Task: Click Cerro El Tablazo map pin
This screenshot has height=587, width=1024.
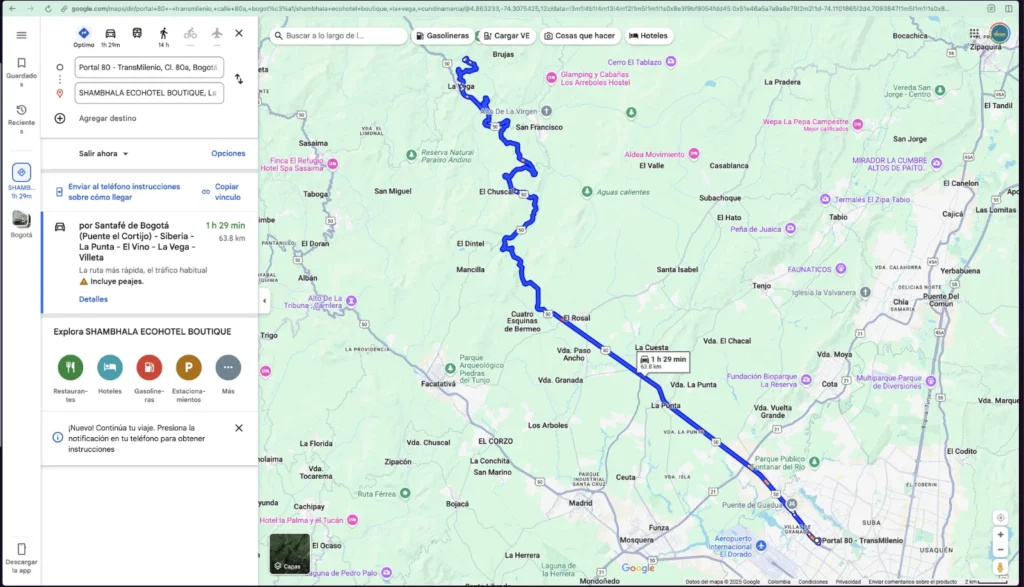Action: pyautogui.click(x=671, y=61)
